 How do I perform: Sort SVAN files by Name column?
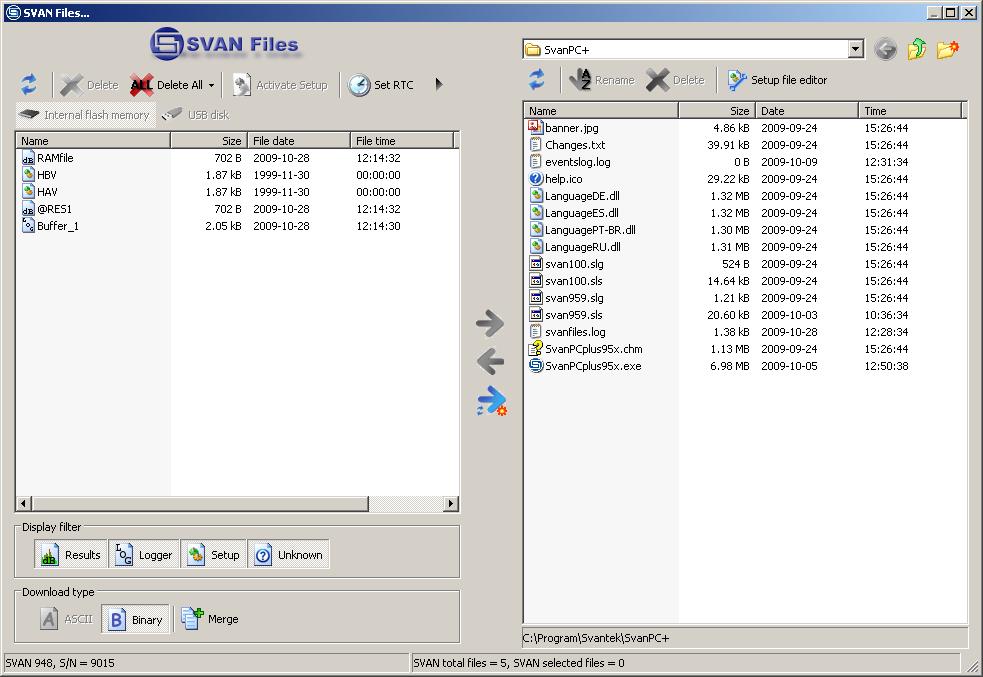click(x=93, y=140)
